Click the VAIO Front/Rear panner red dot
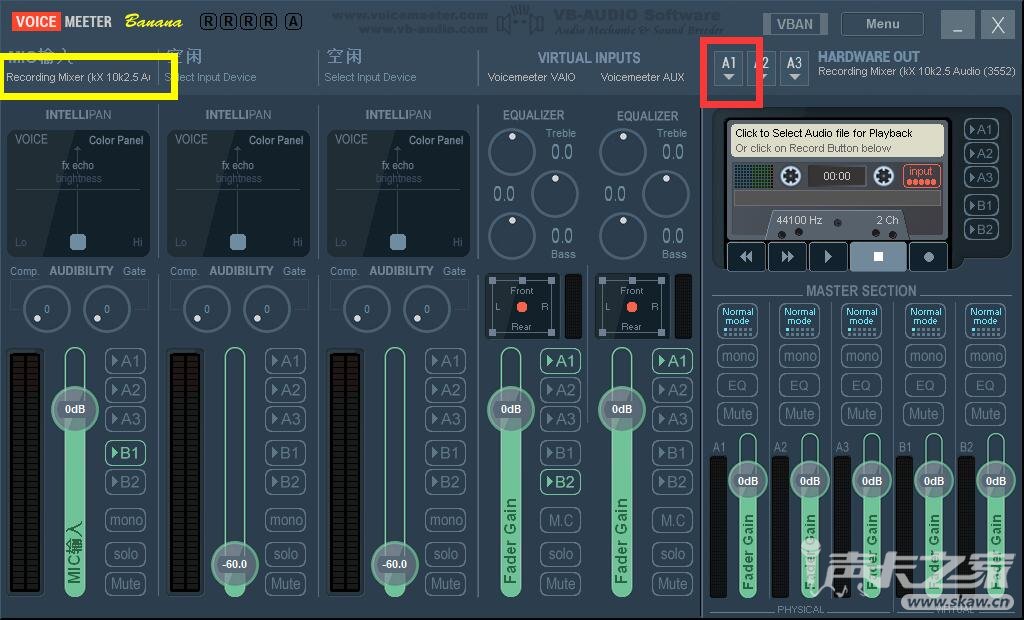 click(522, 307)
